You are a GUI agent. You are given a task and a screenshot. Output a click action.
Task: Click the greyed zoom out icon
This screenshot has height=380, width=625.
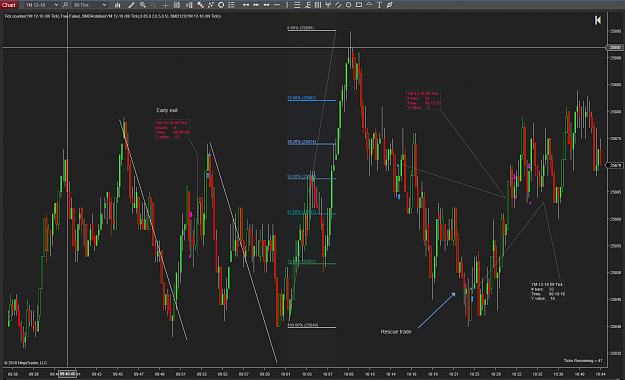coord(153,5)
